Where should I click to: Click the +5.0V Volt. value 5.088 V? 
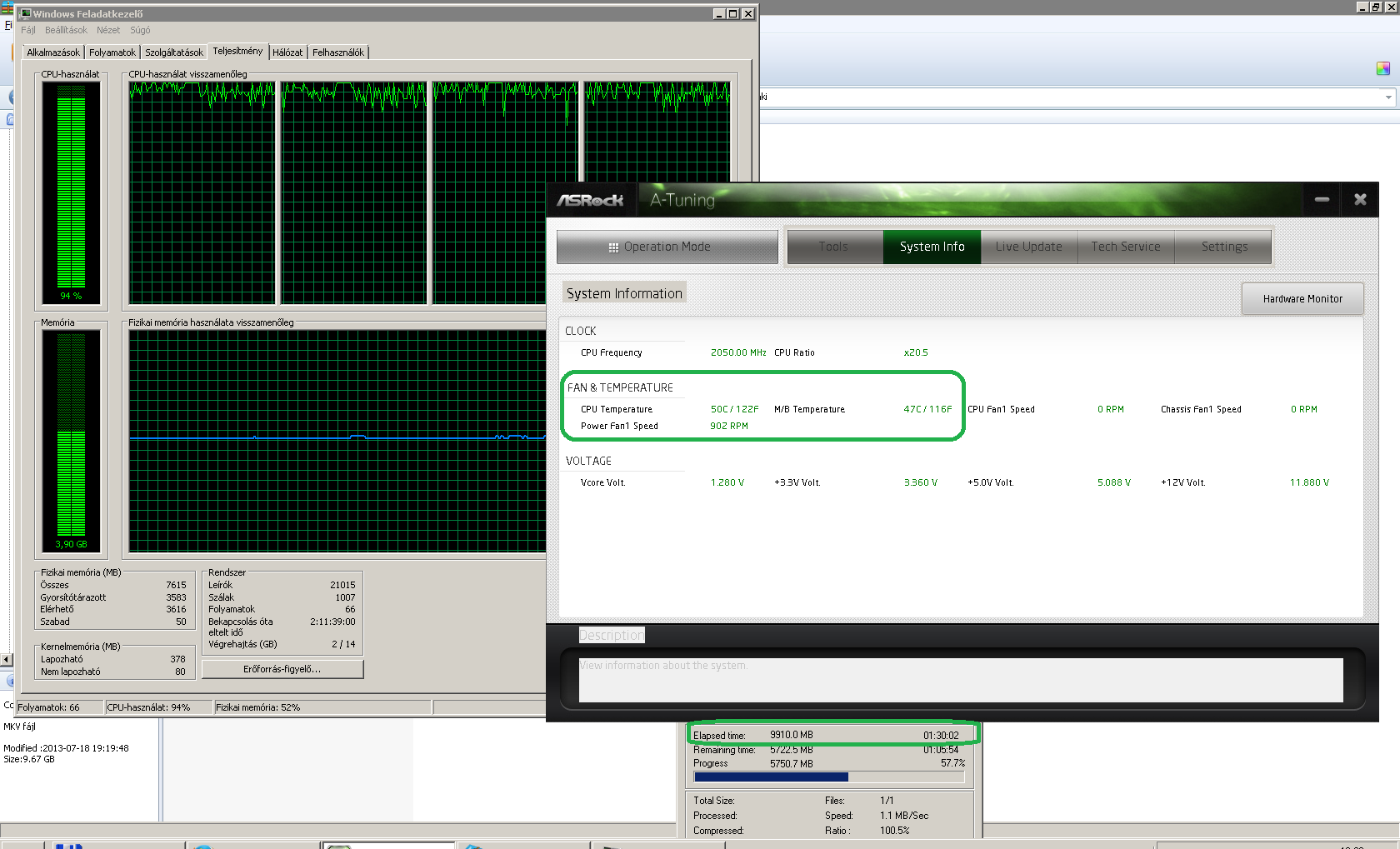(x=1114, y=482)
